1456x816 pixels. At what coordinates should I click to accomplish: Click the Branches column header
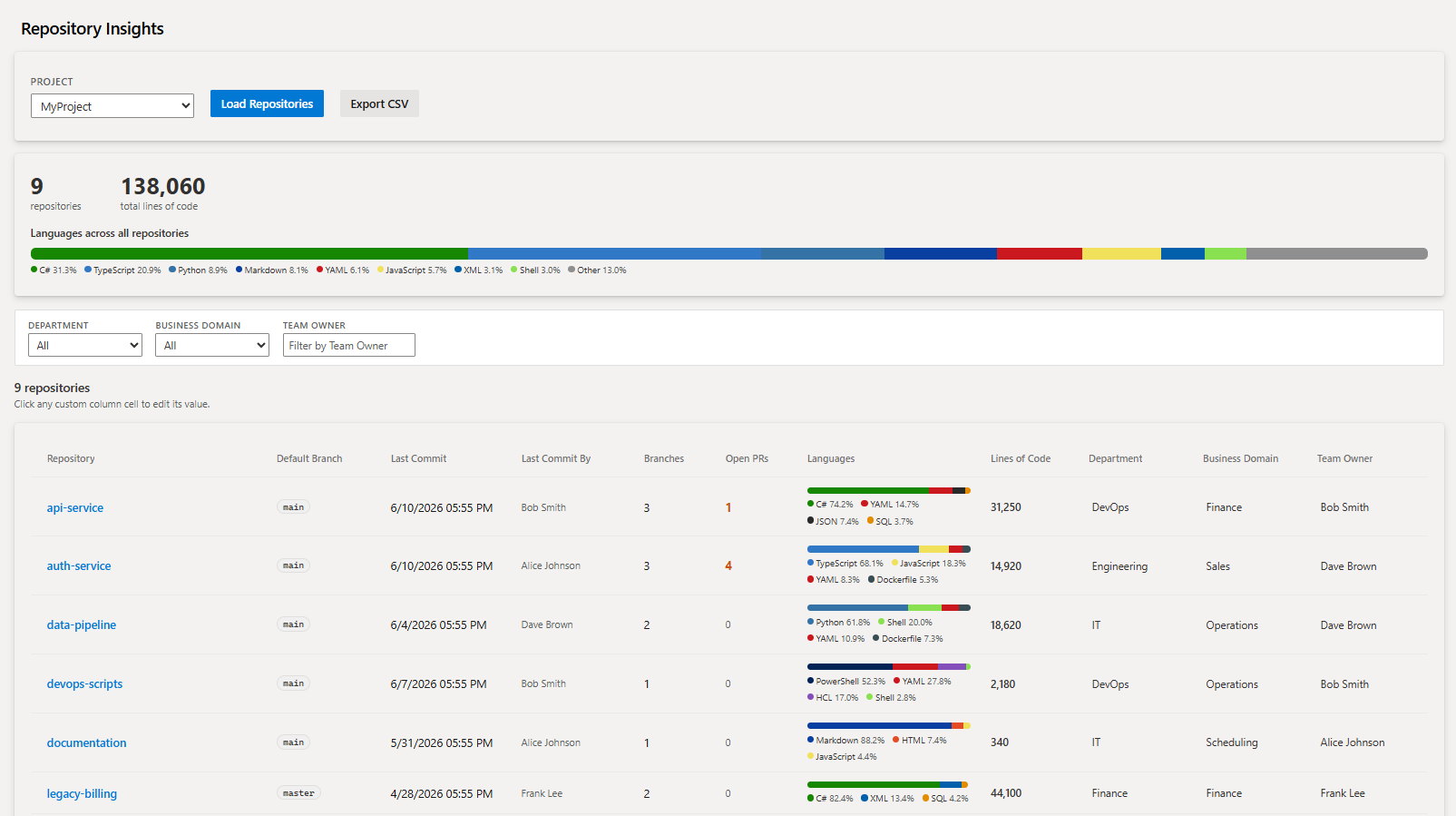click(x=664, y=458)
